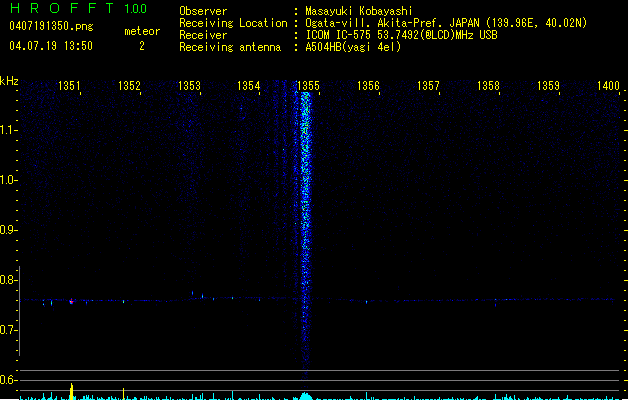This screenshot has height=400, width=629.
Task: Click the 0.9 kHz frequency label
Action: click(8, 230)
